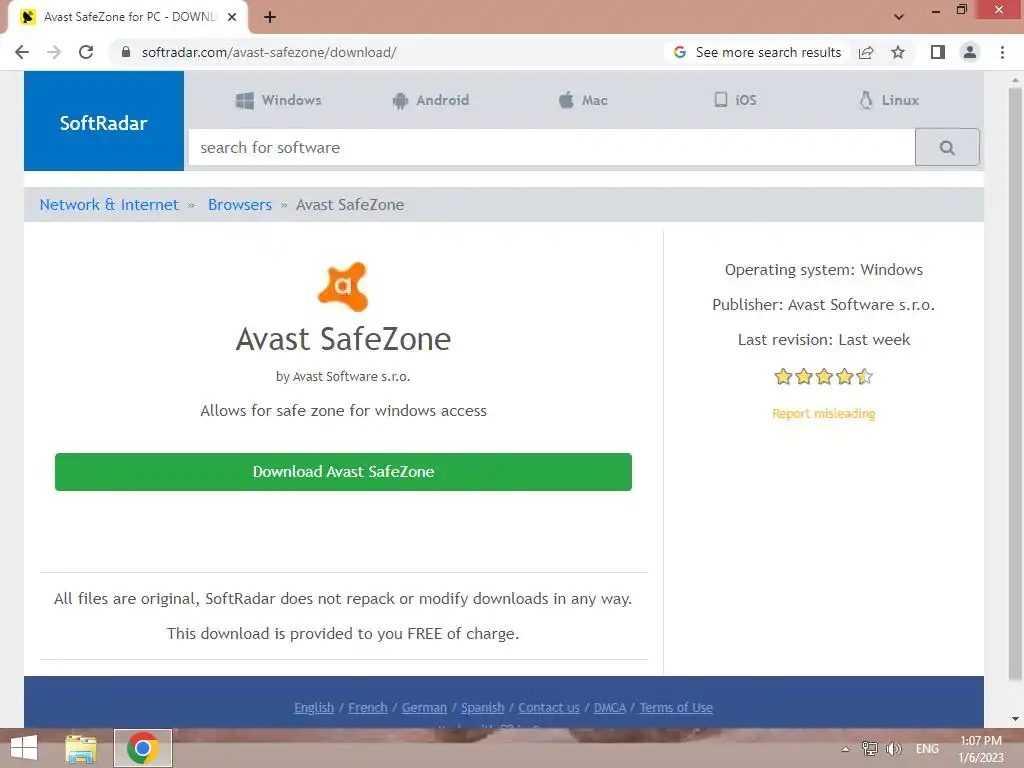Open the Chrome side panel
The image size is (1024, 768).
coord(938,52)
